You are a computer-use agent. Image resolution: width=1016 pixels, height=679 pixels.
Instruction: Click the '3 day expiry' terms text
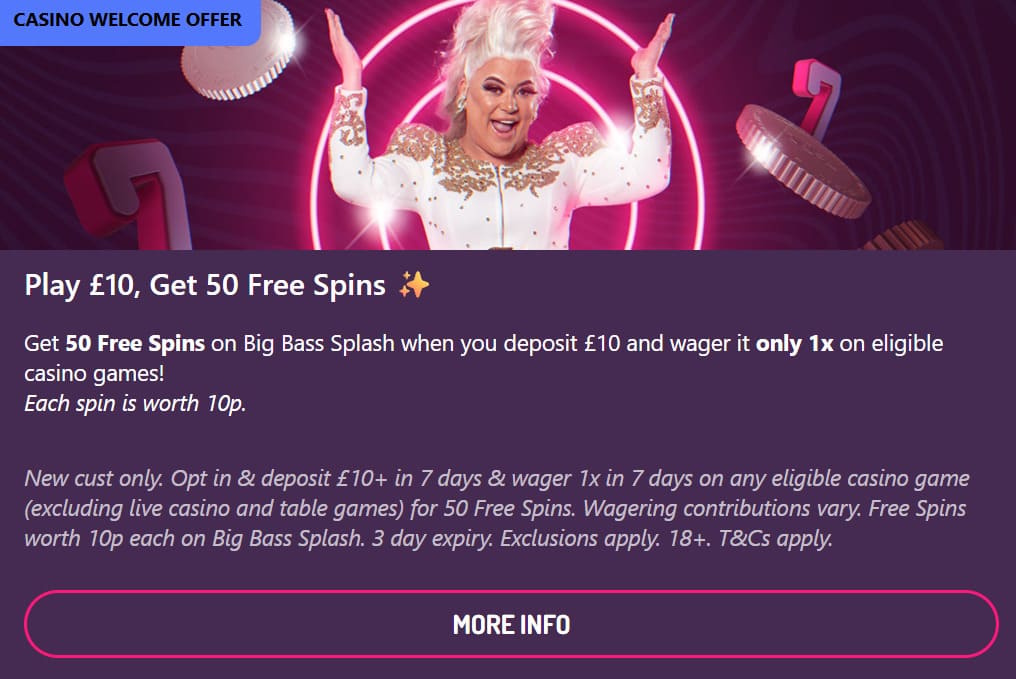point(432,538)
